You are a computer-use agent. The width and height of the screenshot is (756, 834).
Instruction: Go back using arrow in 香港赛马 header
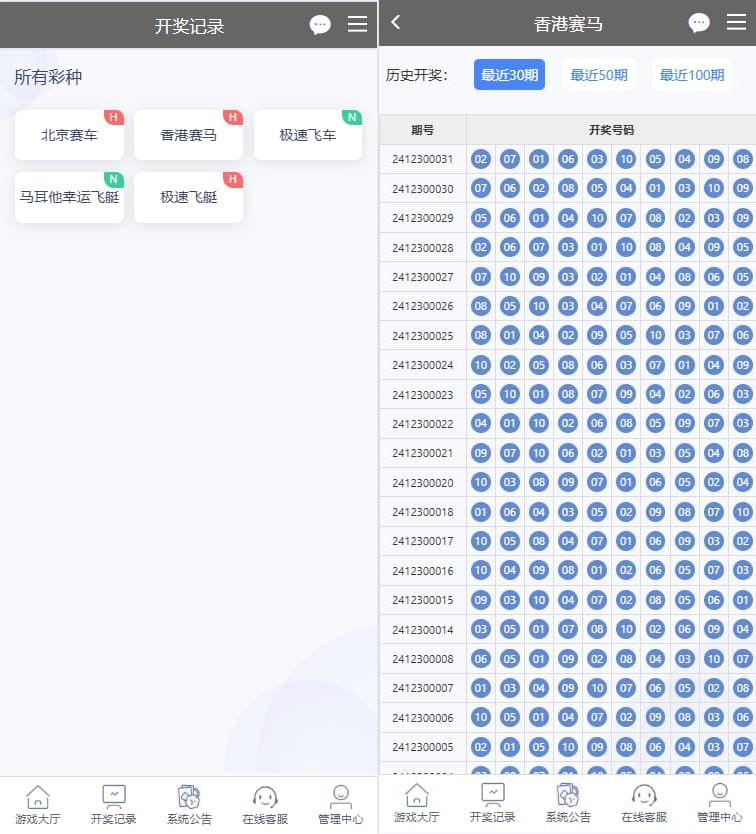click(x=396, y=23)
